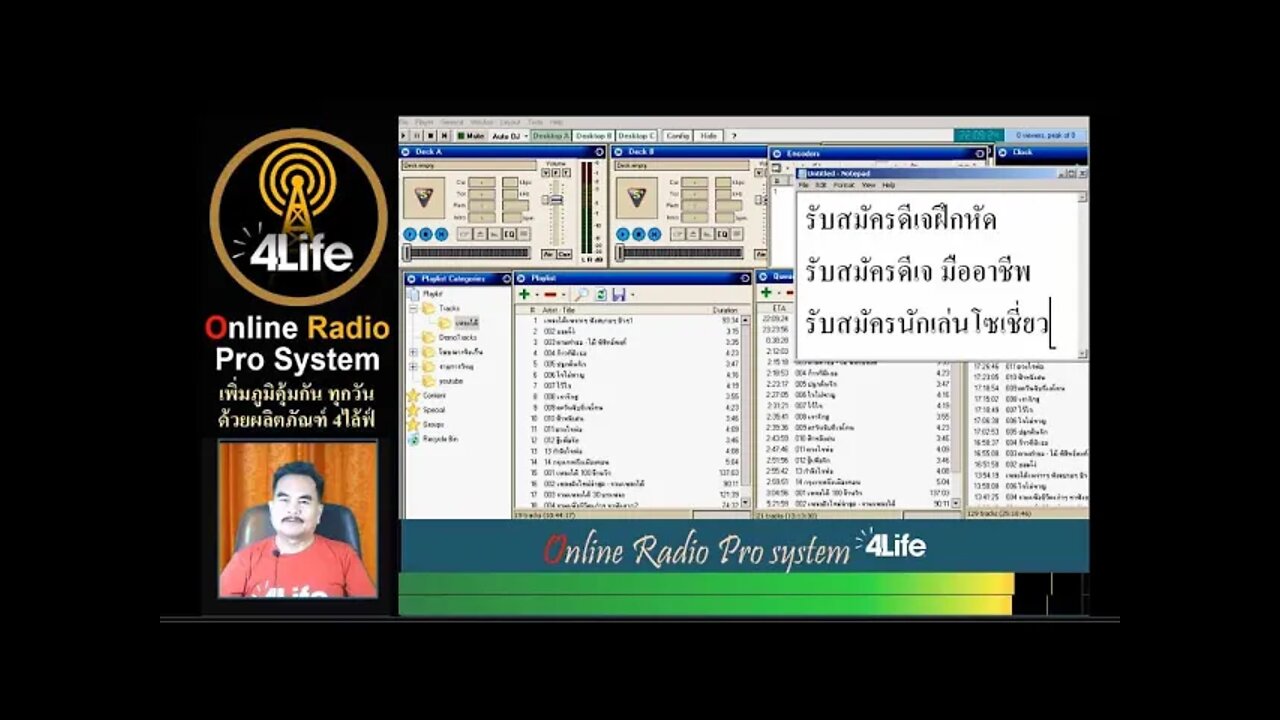Open Deck A EQ button
This screenshot has height=720, width=1280.
point(509,234)
